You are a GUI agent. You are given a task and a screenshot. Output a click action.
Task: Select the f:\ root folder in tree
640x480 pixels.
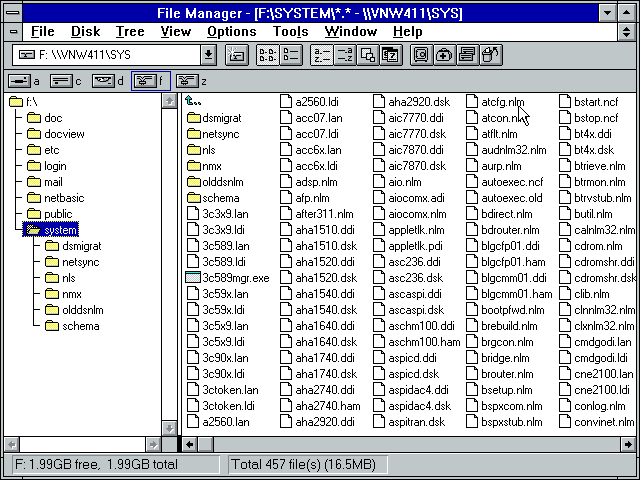click(x=23, y=102)
